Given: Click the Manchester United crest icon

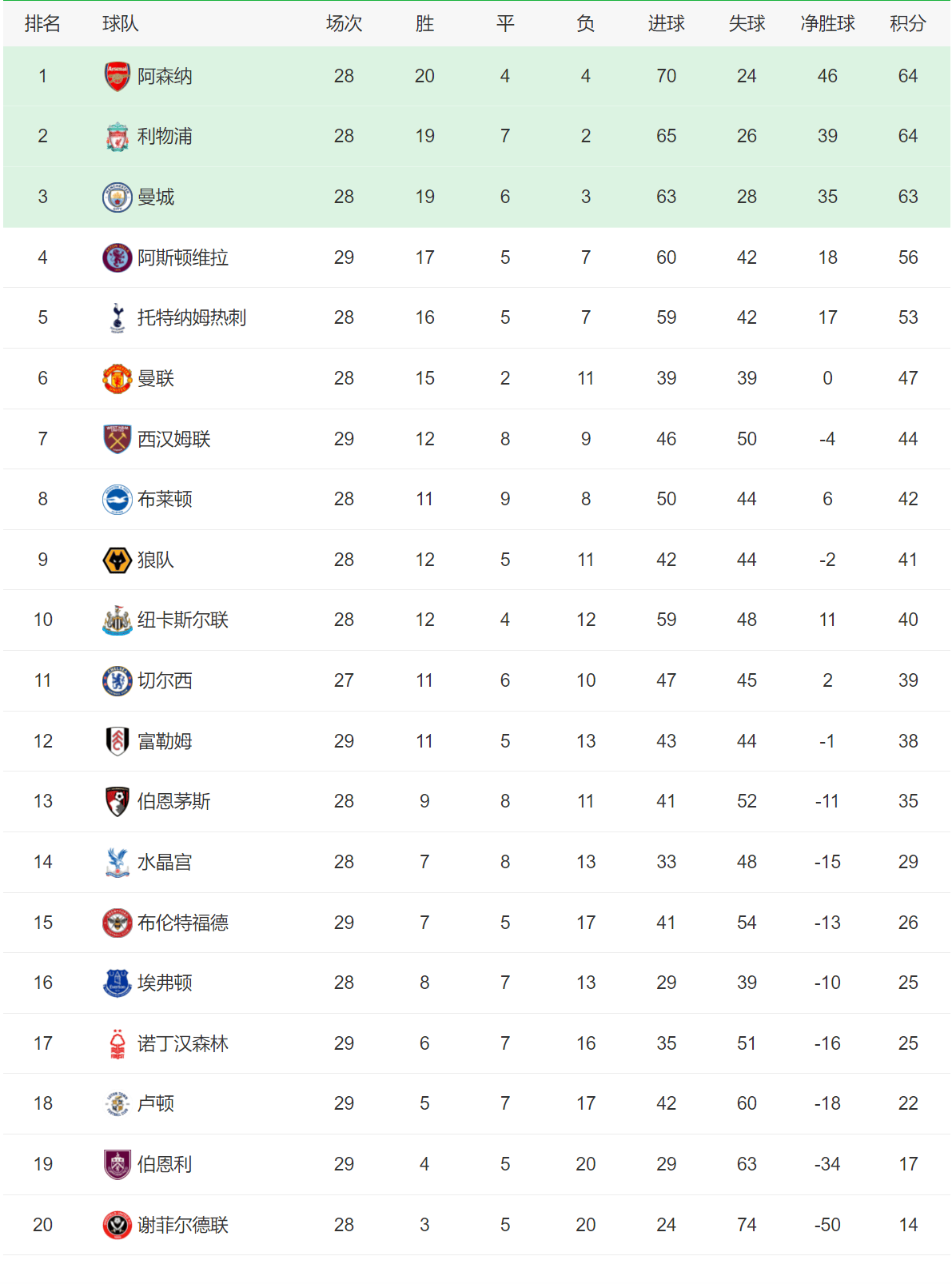Looking at the screenshot, I should [x=118, y=379].
